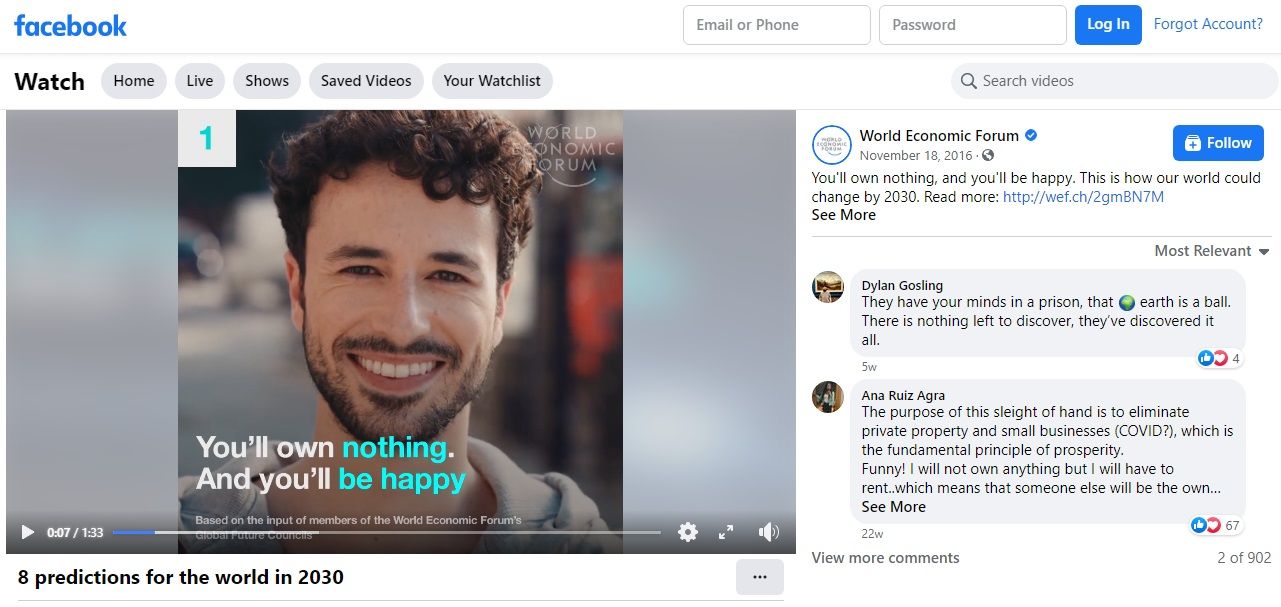Open Dylan Gosling's profile name
Viewport: 1281px width, 607px height.
pos(902,285)
